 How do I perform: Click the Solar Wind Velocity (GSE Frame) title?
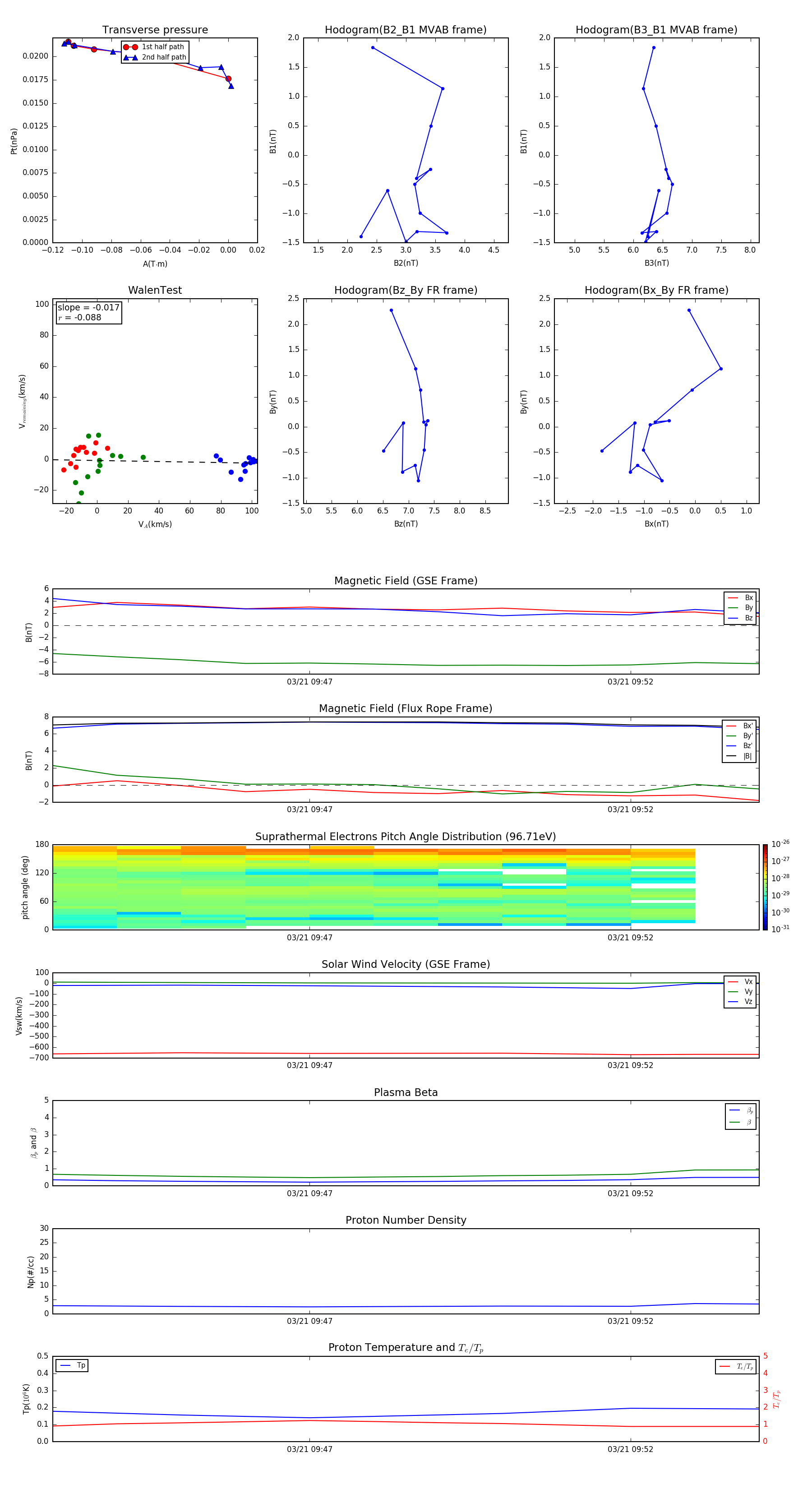406,964
